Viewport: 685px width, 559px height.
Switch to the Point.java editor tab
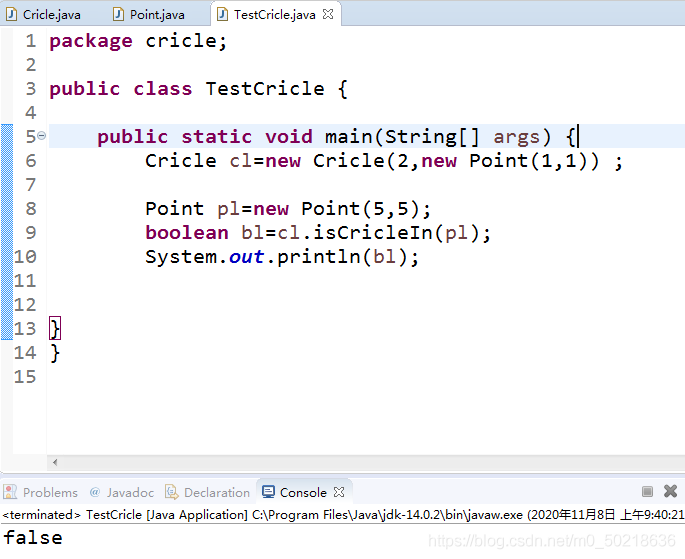pos(149,14)
